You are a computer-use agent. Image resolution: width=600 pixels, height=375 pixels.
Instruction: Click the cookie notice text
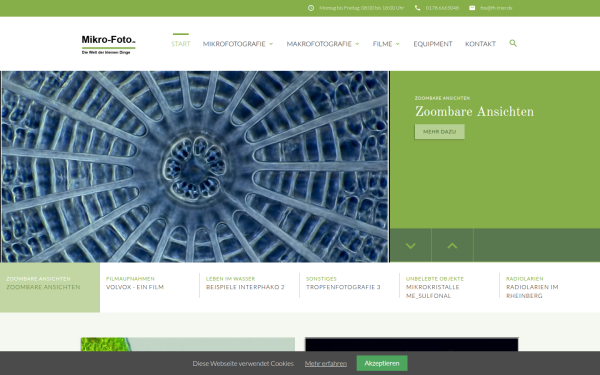pos(243,364)
